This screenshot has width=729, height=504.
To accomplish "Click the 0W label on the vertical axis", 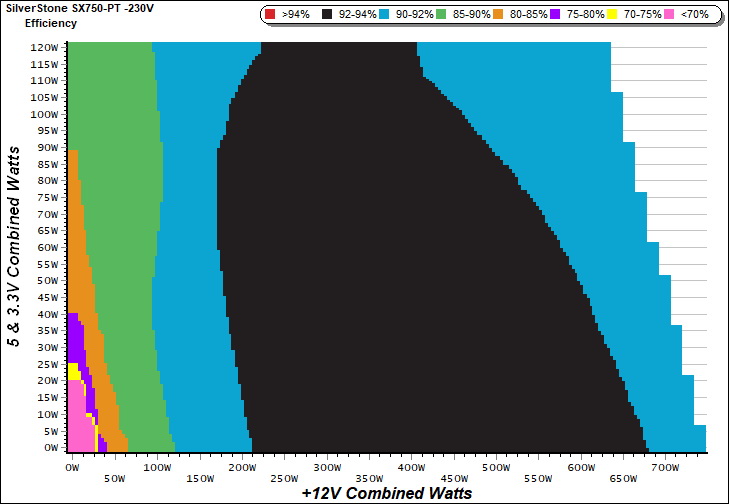I will tap(50, 448).
